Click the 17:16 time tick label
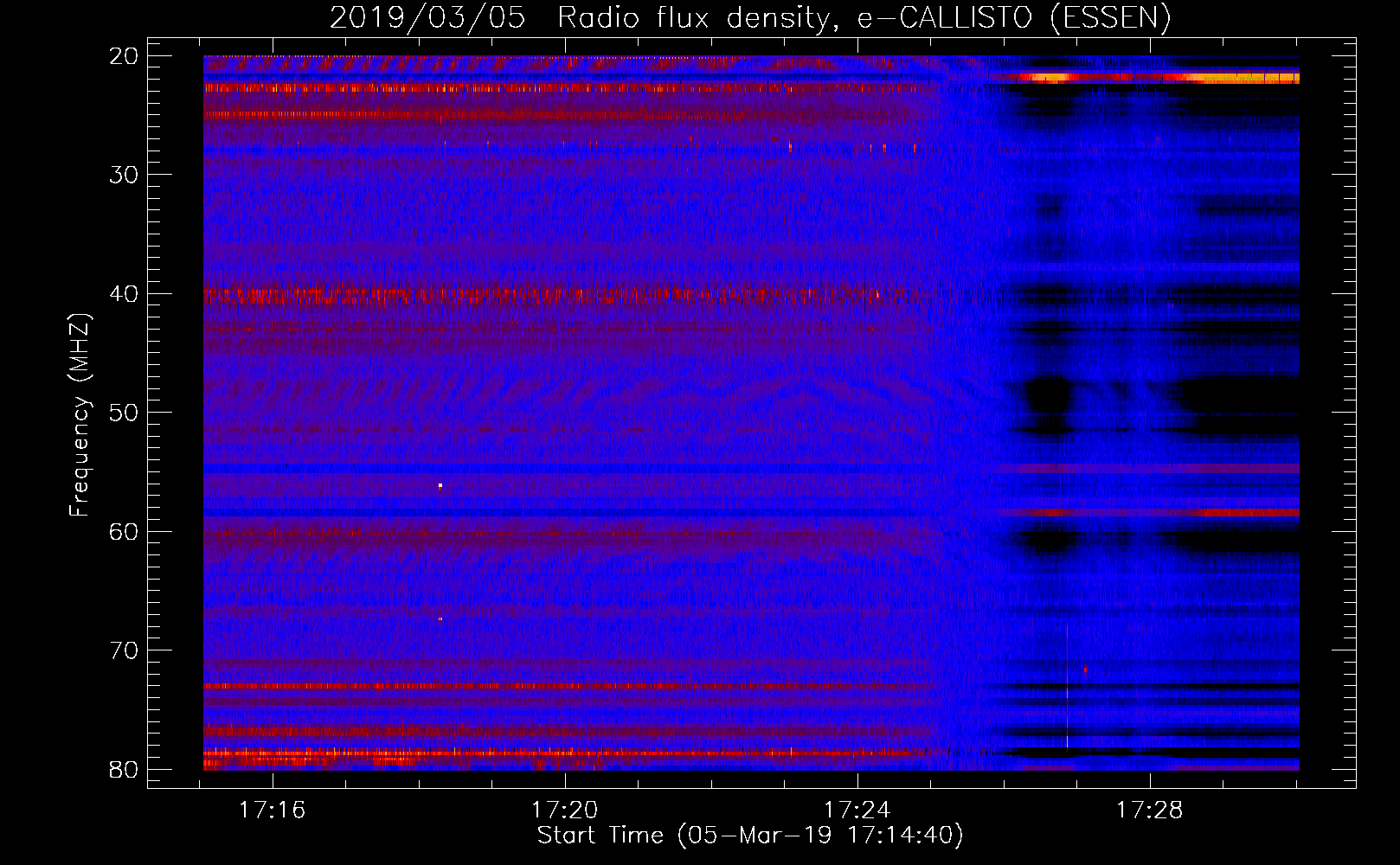The height and width of the screenshot is (865, 1400). pos(273,811)
